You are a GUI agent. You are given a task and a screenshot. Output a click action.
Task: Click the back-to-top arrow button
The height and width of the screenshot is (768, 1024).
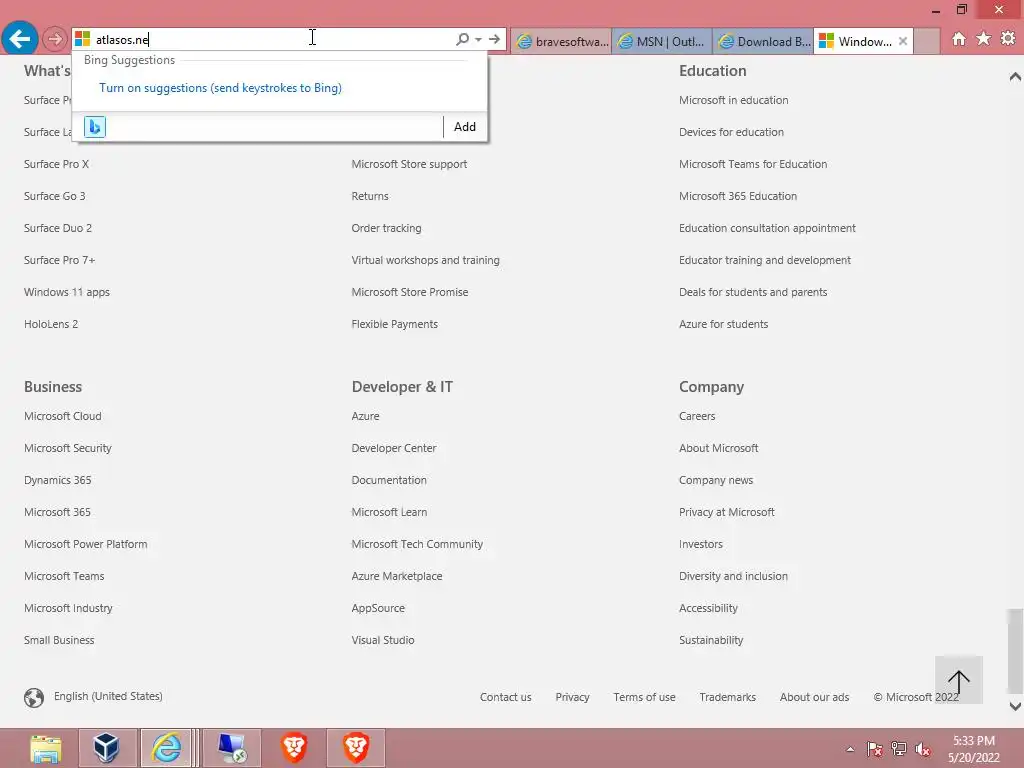pos(959,680)
